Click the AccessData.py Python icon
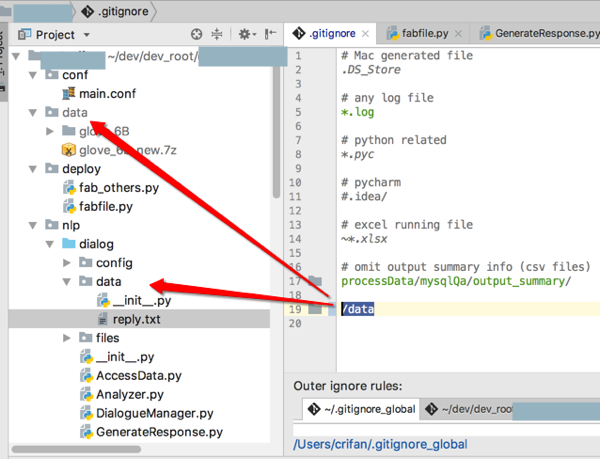The height and width of the screenshot is (459, 600). point(86,375)
